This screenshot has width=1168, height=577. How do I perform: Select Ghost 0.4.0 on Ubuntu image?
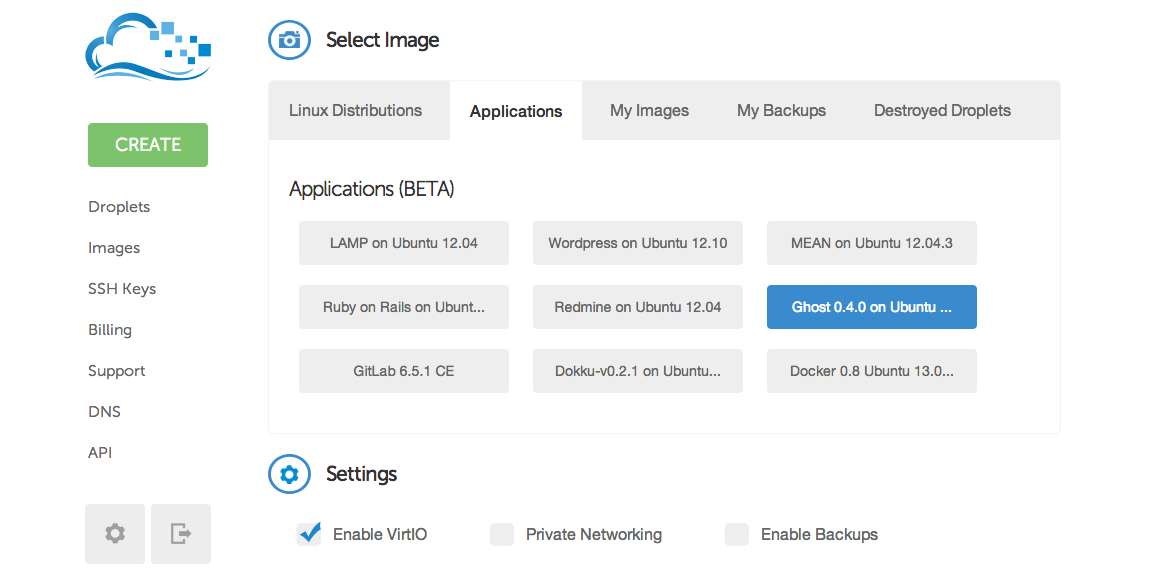tap(872, 307)
